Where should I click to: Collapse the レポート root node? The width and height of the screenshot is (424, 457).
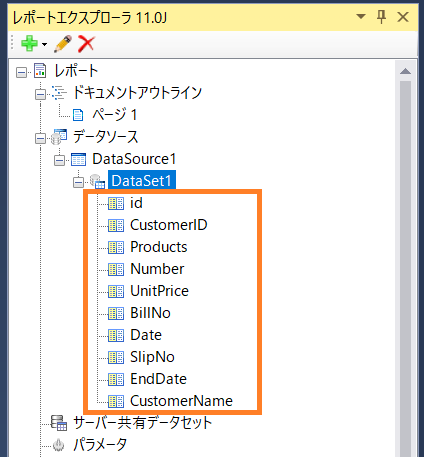(21, 72)
